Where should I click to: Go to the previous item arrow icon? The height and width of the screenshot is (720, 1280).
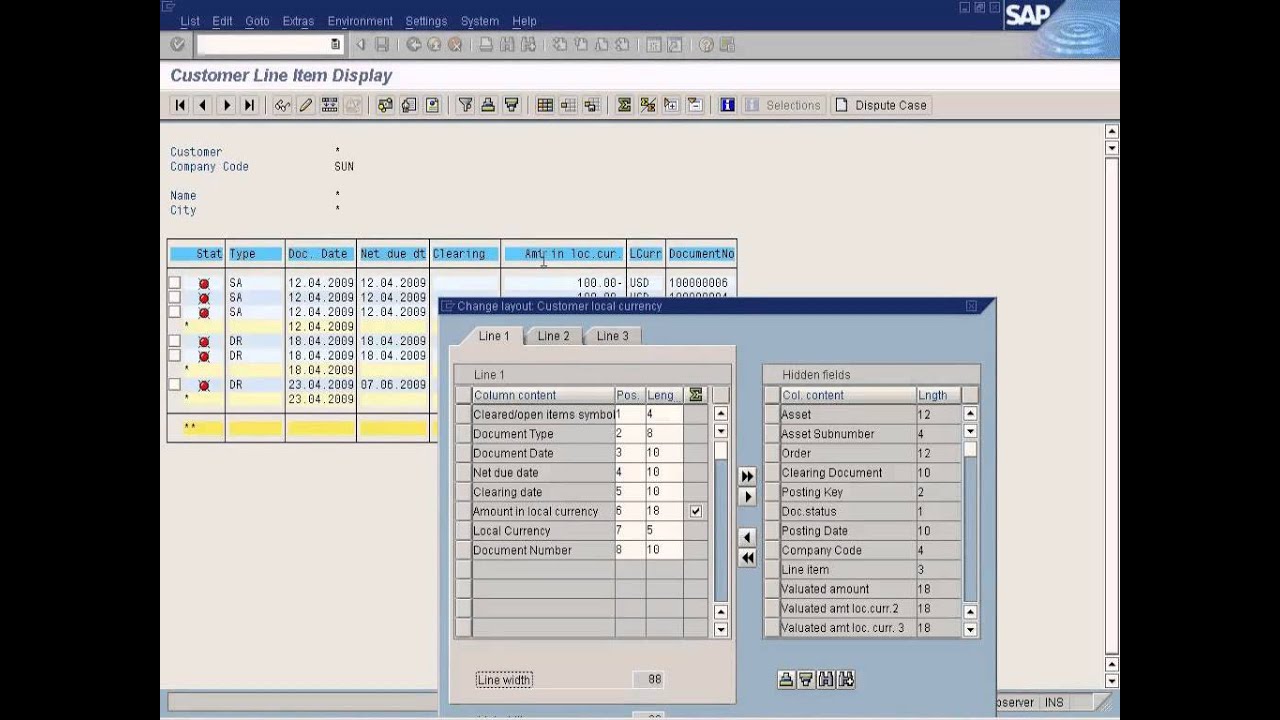click(x=203, y=105)
